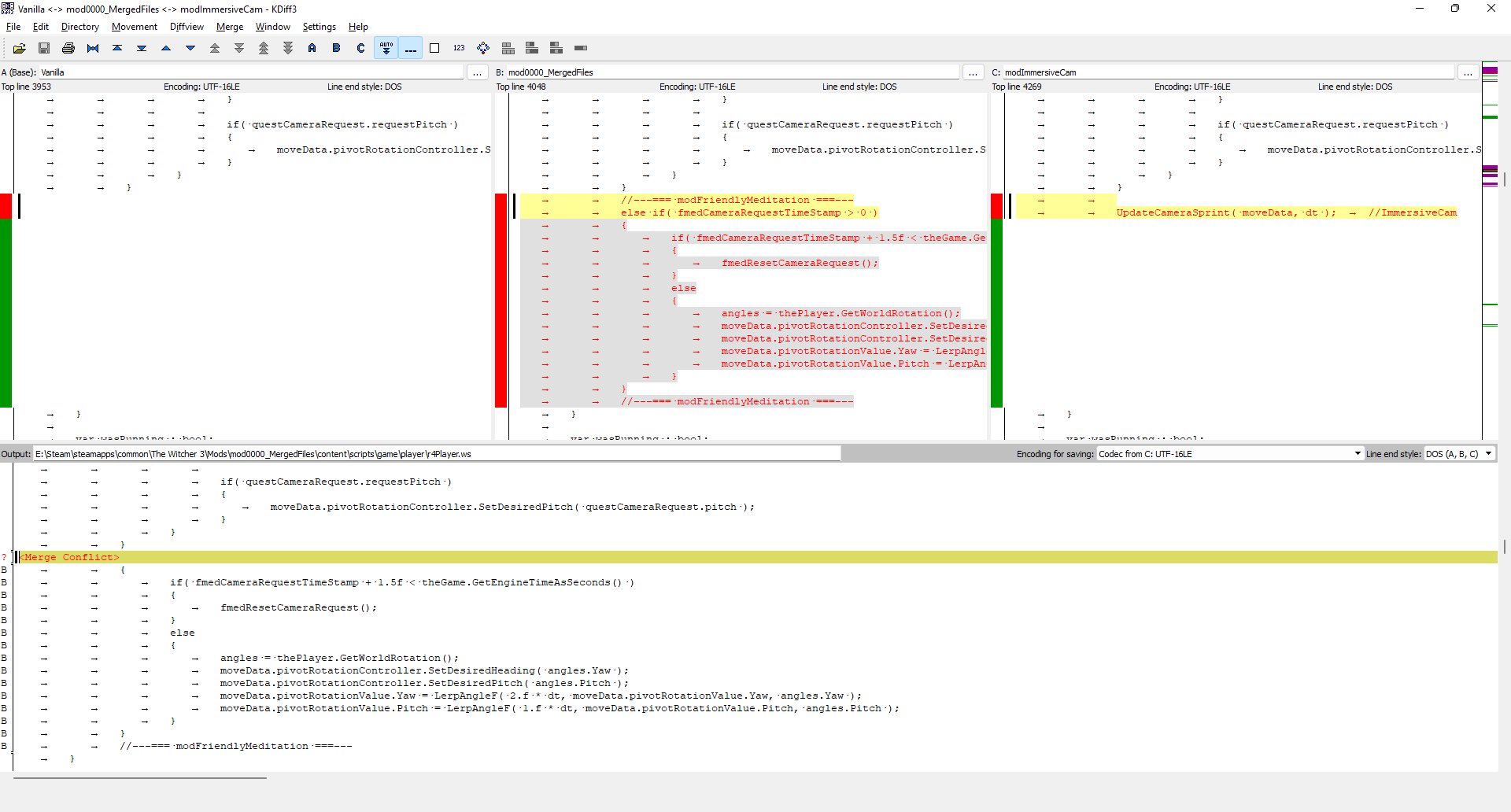Screen dimensions: 1511x812
Task: Open the Window menu
Action: [273, 27]
